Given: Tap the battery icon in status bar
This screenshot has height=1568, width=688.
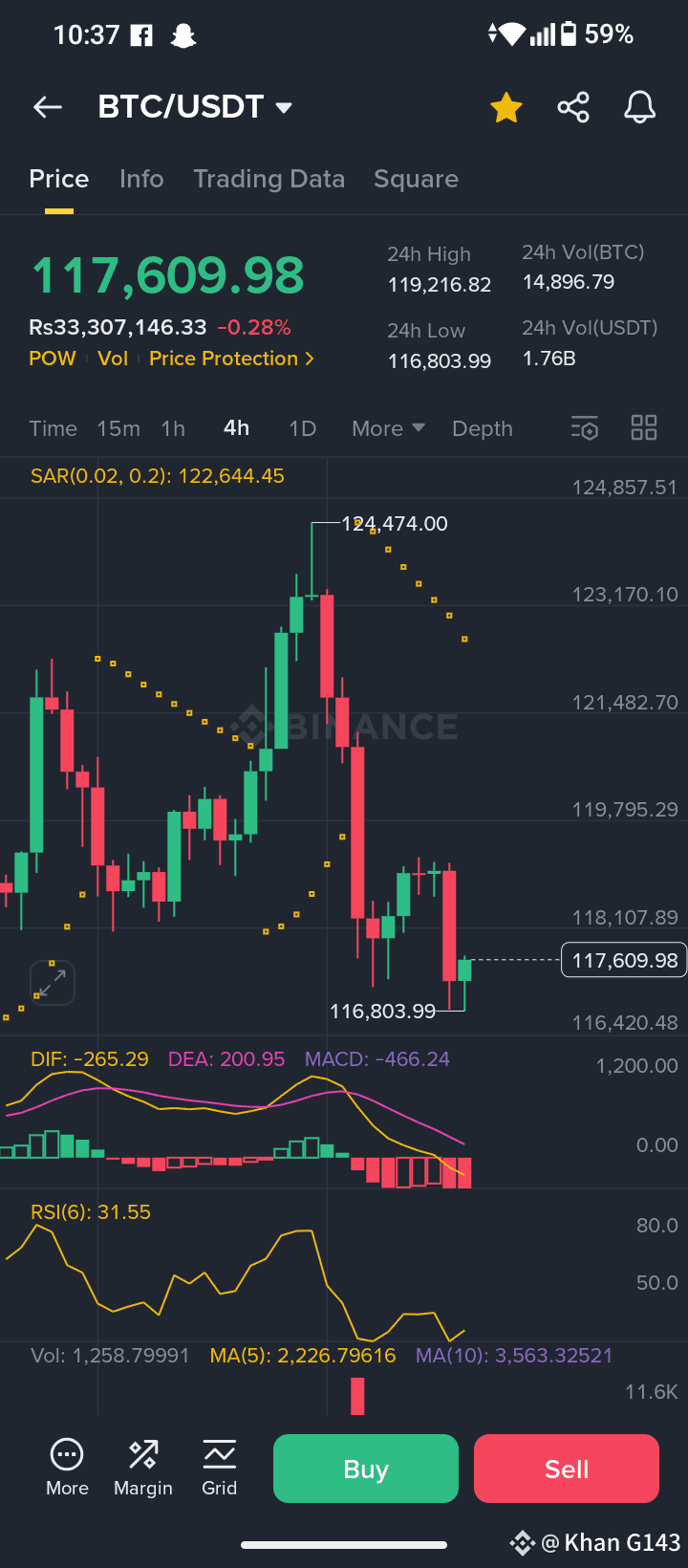Looking at the screenshot, I should point(568,34).
